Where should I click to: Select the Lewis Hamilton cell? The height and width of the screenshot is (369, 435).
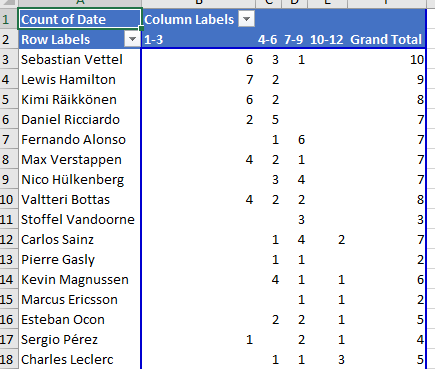pyautogui.click(x=80, y=79)
